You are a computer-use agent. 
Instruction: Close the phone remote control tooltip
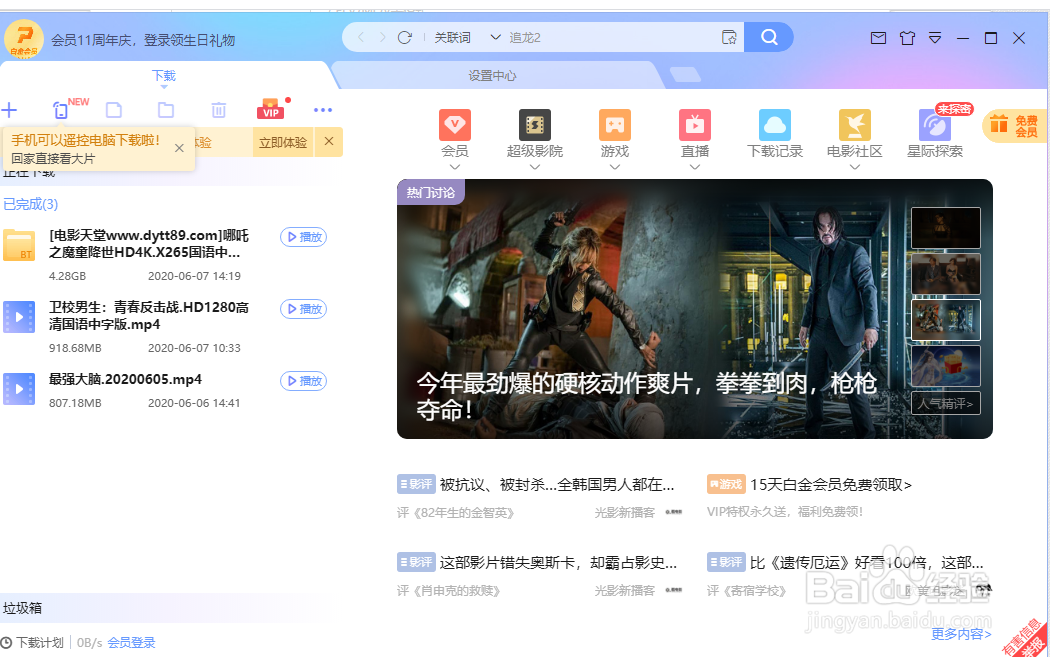click(179, 148)
